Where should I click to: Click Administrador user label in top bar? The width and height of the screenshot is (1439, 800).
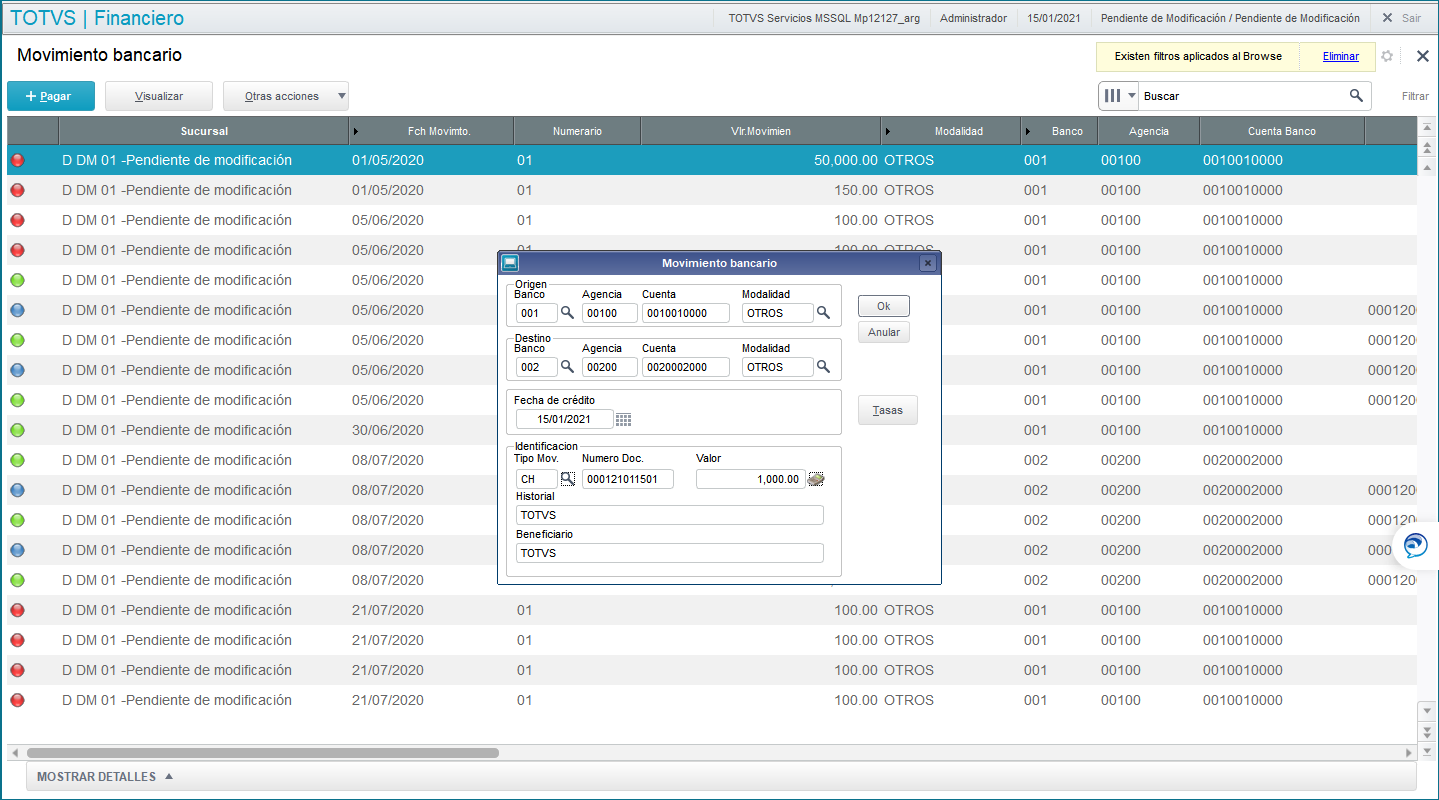973,18
